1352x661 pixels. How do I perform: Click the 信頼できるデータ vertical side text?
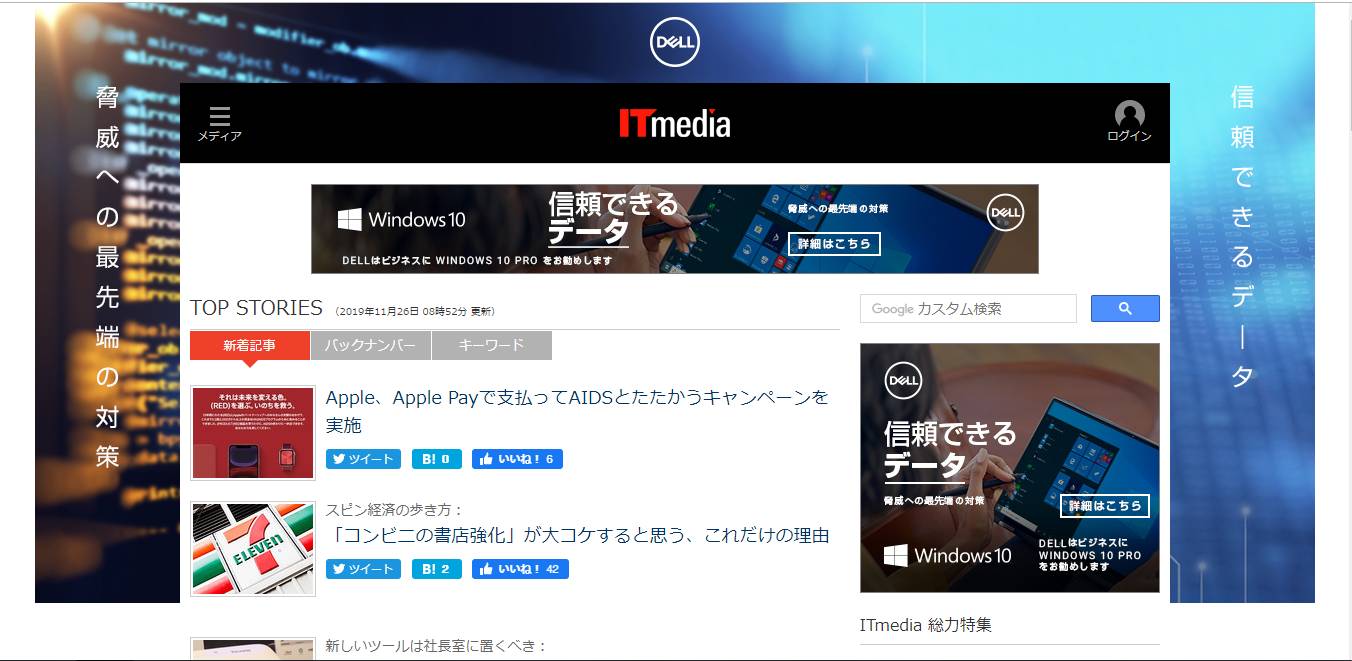(x=1242, y=237)
